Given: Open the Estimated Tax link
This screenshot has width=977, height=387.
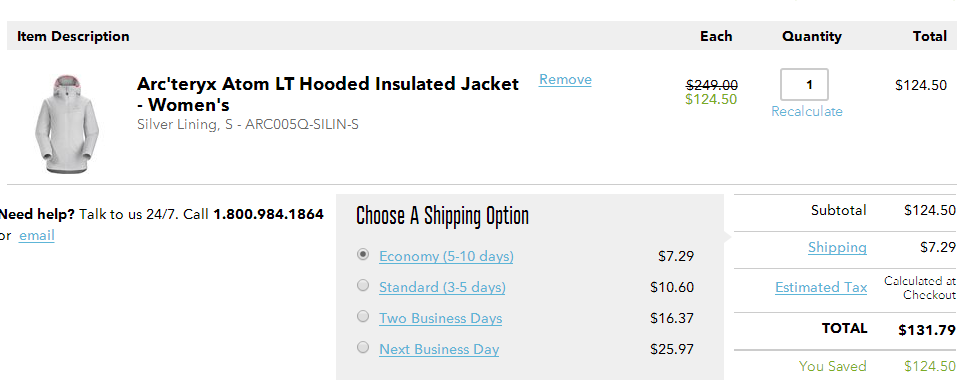Looking at the screenshot, I should point(821,287).
